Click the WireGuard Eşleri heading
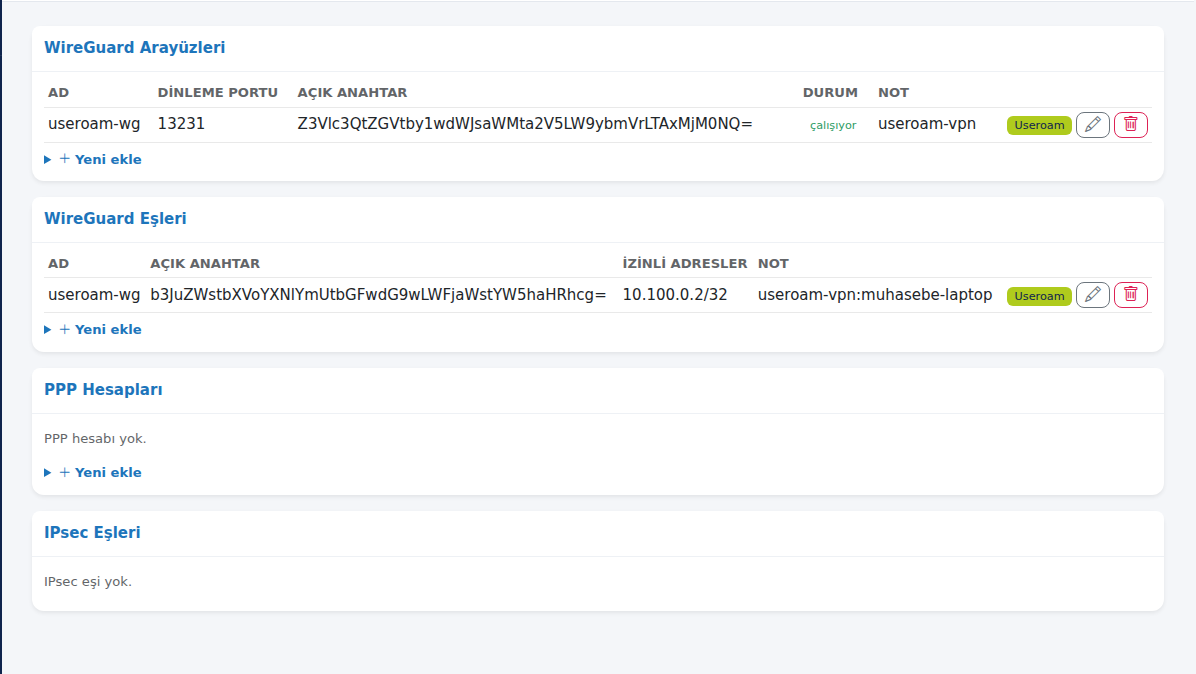This screenshot has width=1196, height=674. click(115, 219)
